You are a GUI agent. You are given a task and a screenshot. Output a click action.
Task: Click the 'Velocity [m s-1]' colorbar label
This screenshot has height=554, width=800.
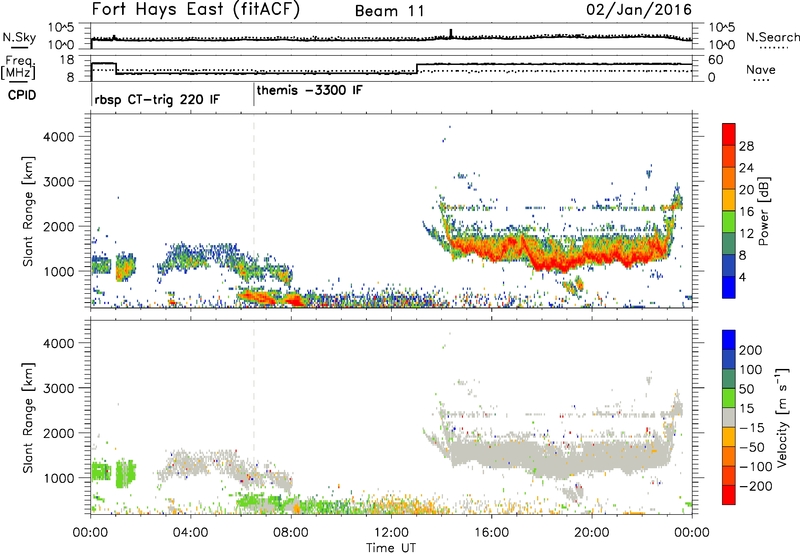pos(782,418)
